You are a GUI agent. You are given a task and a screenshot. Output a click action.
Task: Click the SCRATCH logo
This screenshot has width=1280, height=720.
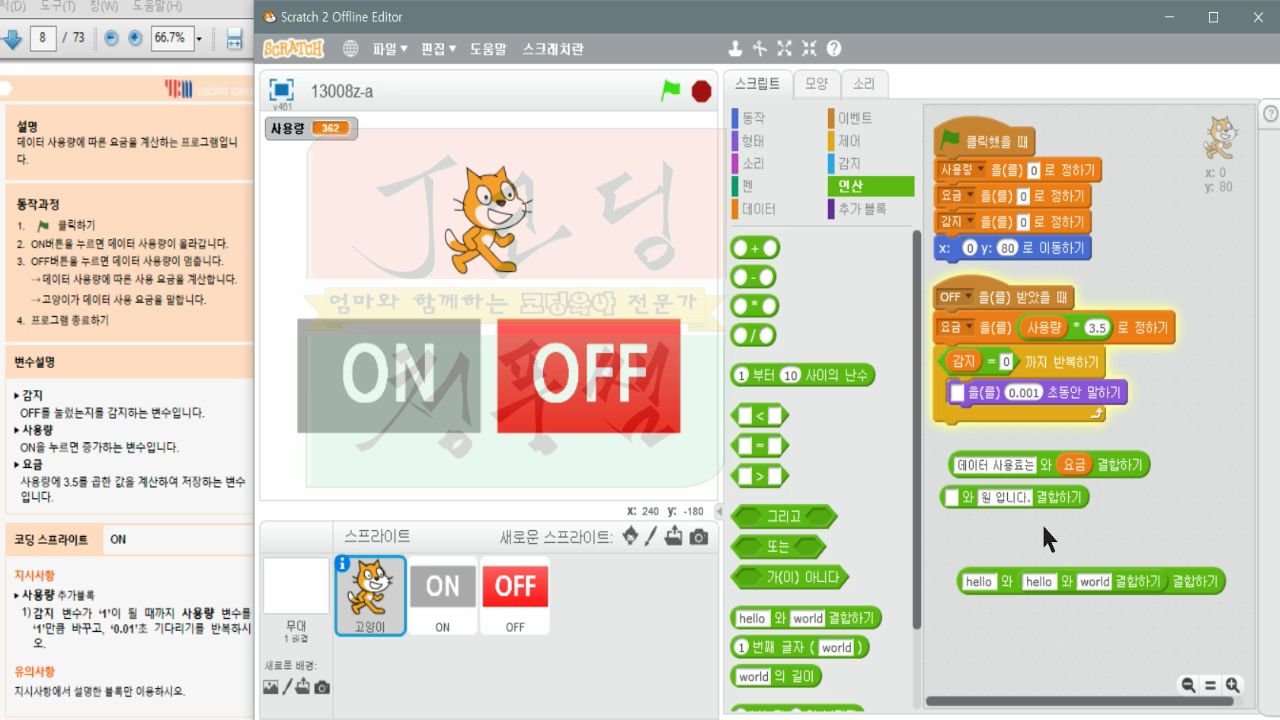[293, 49]
